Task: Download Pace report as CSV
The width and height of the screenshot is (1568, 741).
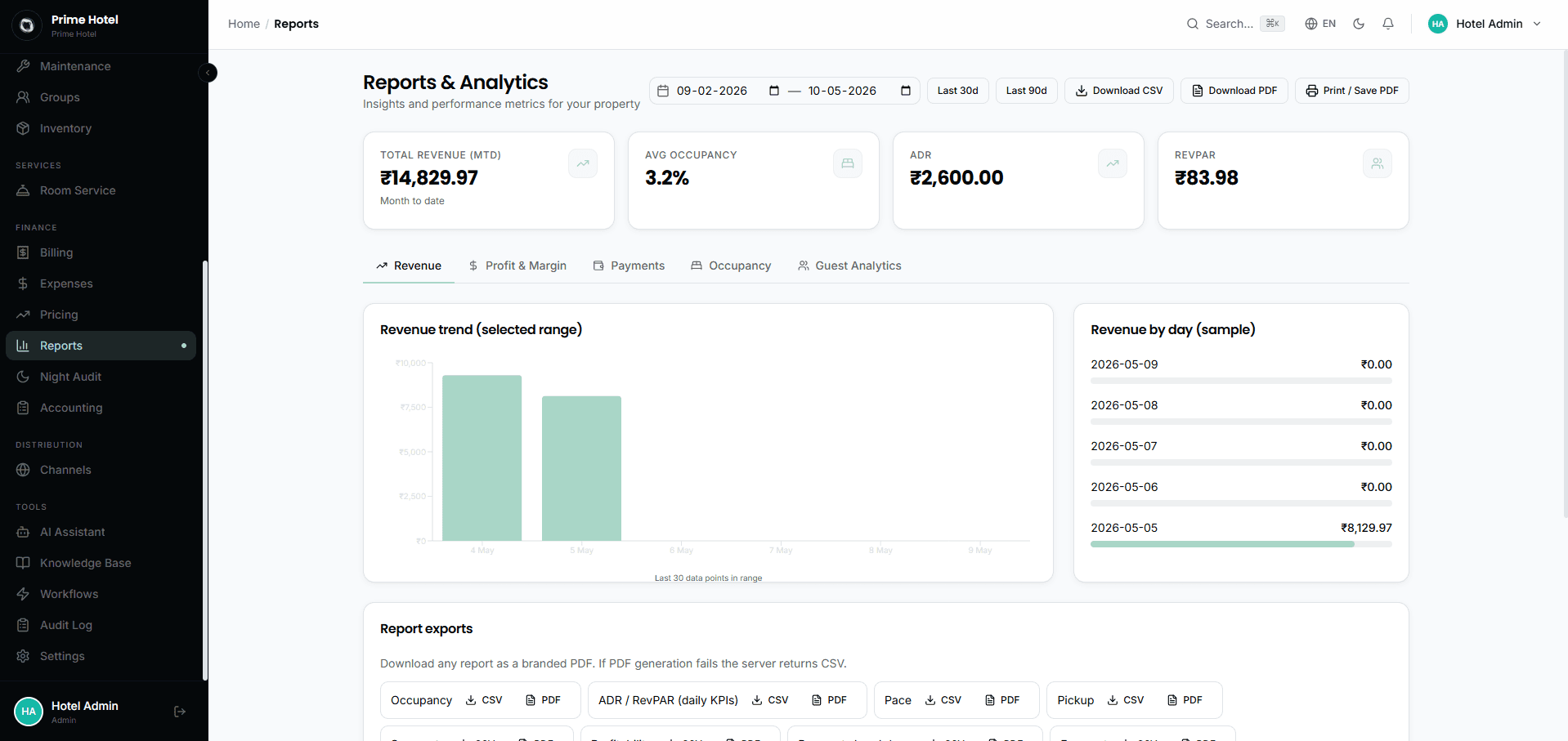Action: 943,700
